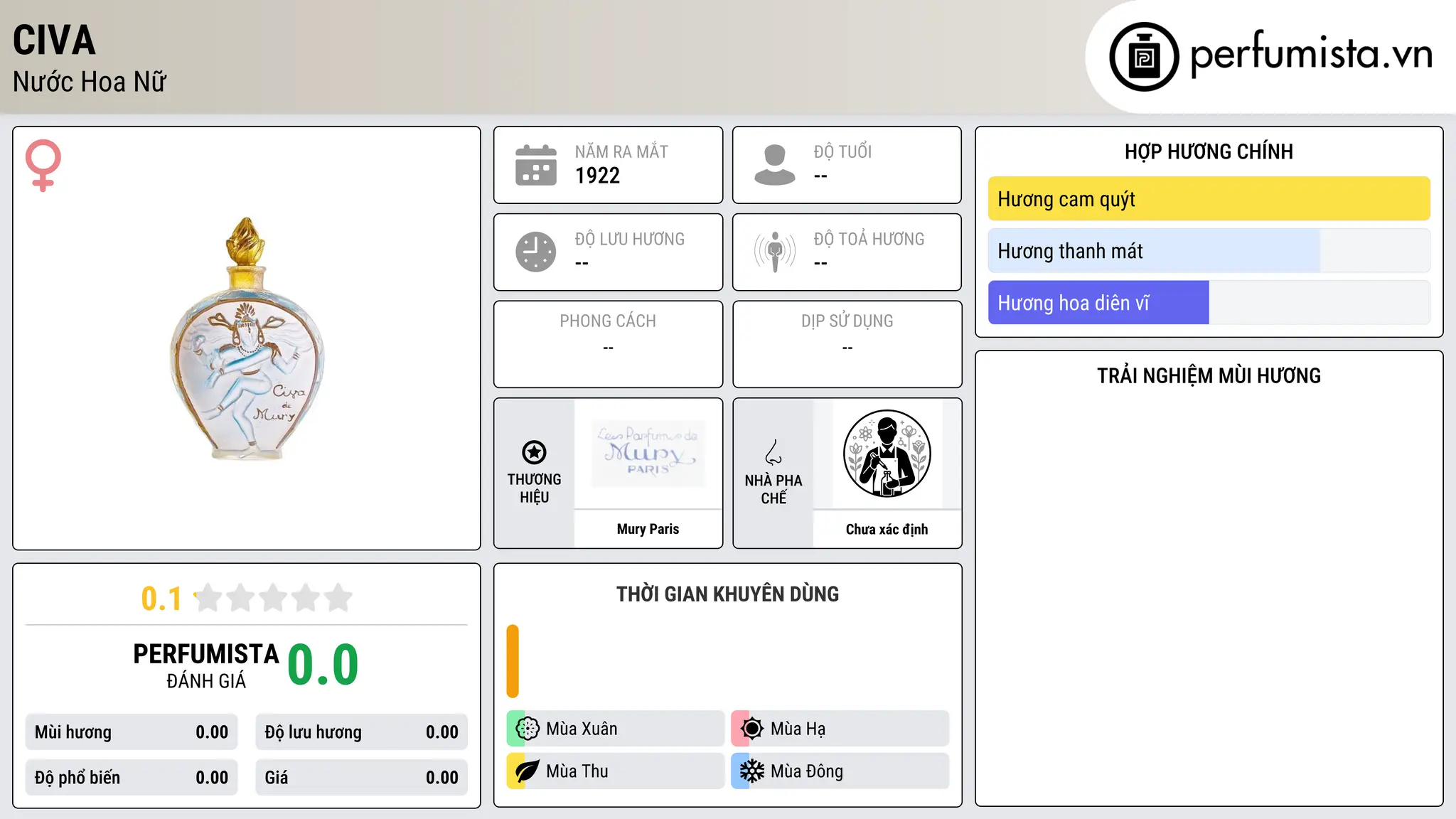
Task: Click the perfumista.vn site name
Action: 1311,54
